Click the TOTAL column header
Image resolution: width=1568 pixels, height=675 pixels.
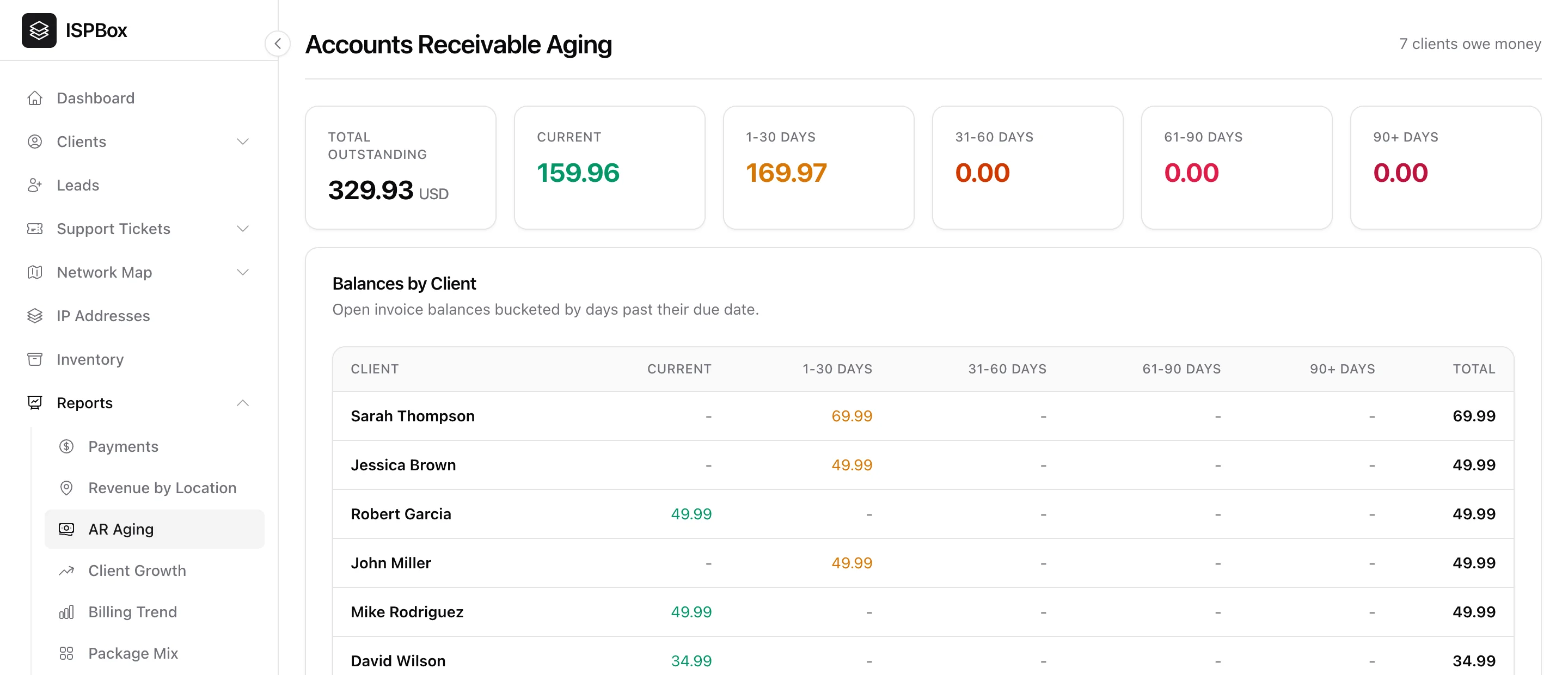coord(1474,369)
